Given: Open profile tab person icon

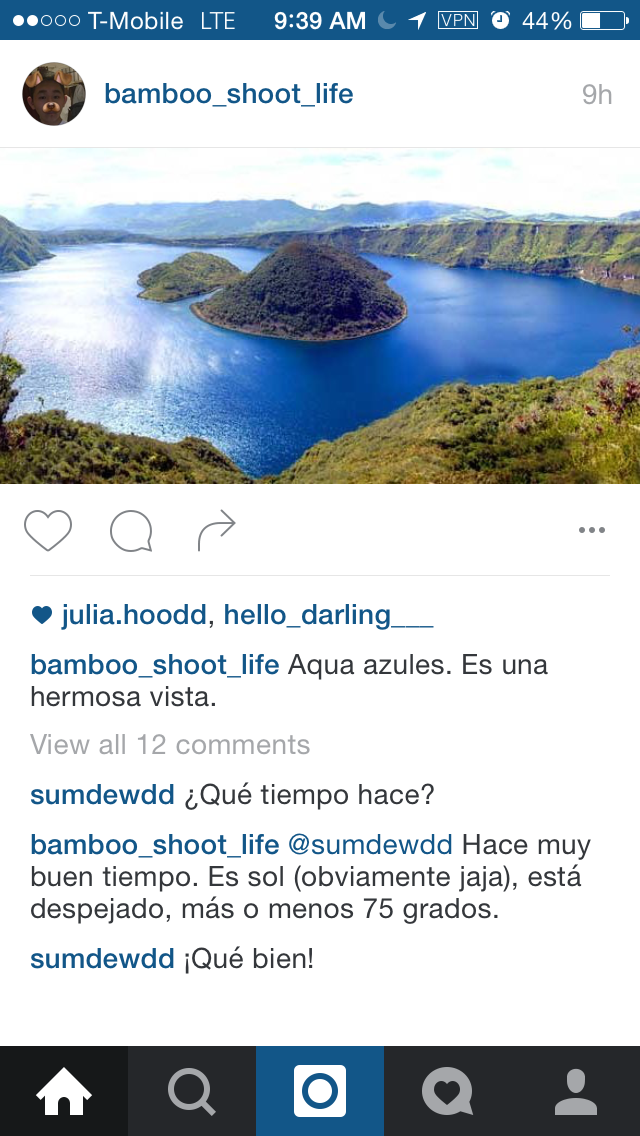Looking at the screenshot, I should pos(576,1091).
